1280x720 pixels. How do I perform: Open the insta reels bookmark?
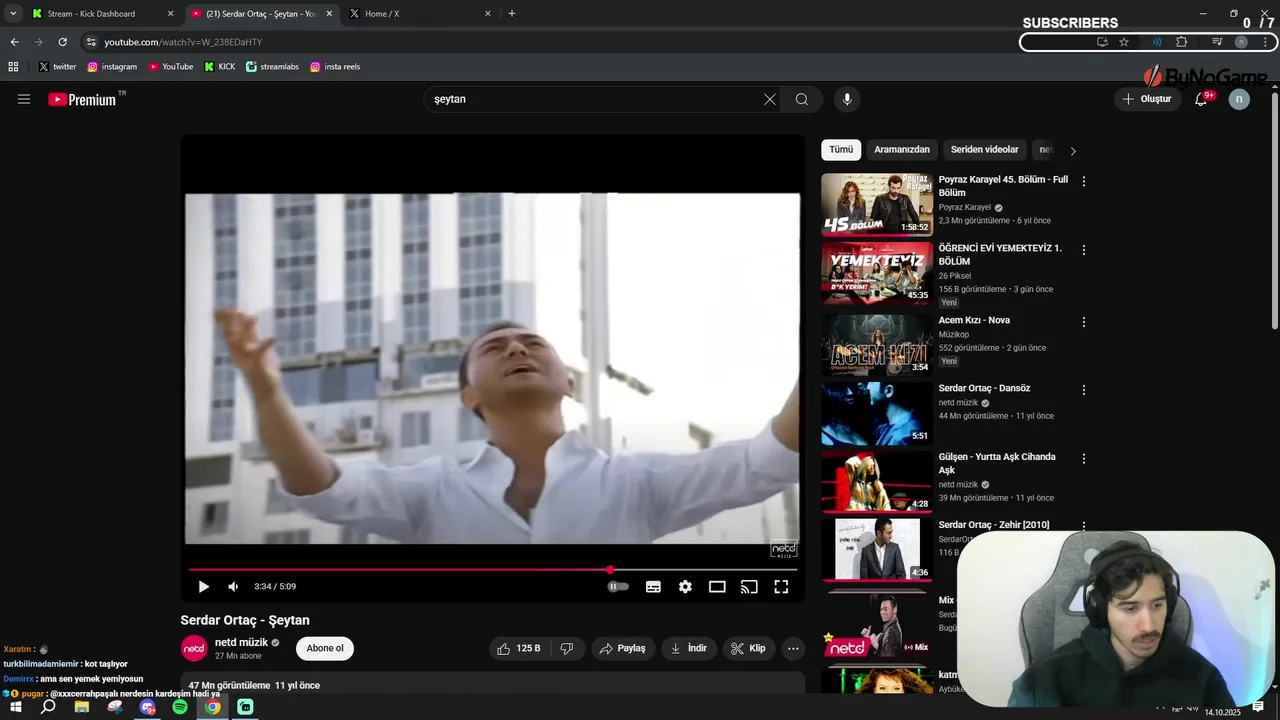pyautogui.click(x=335, y=67)
